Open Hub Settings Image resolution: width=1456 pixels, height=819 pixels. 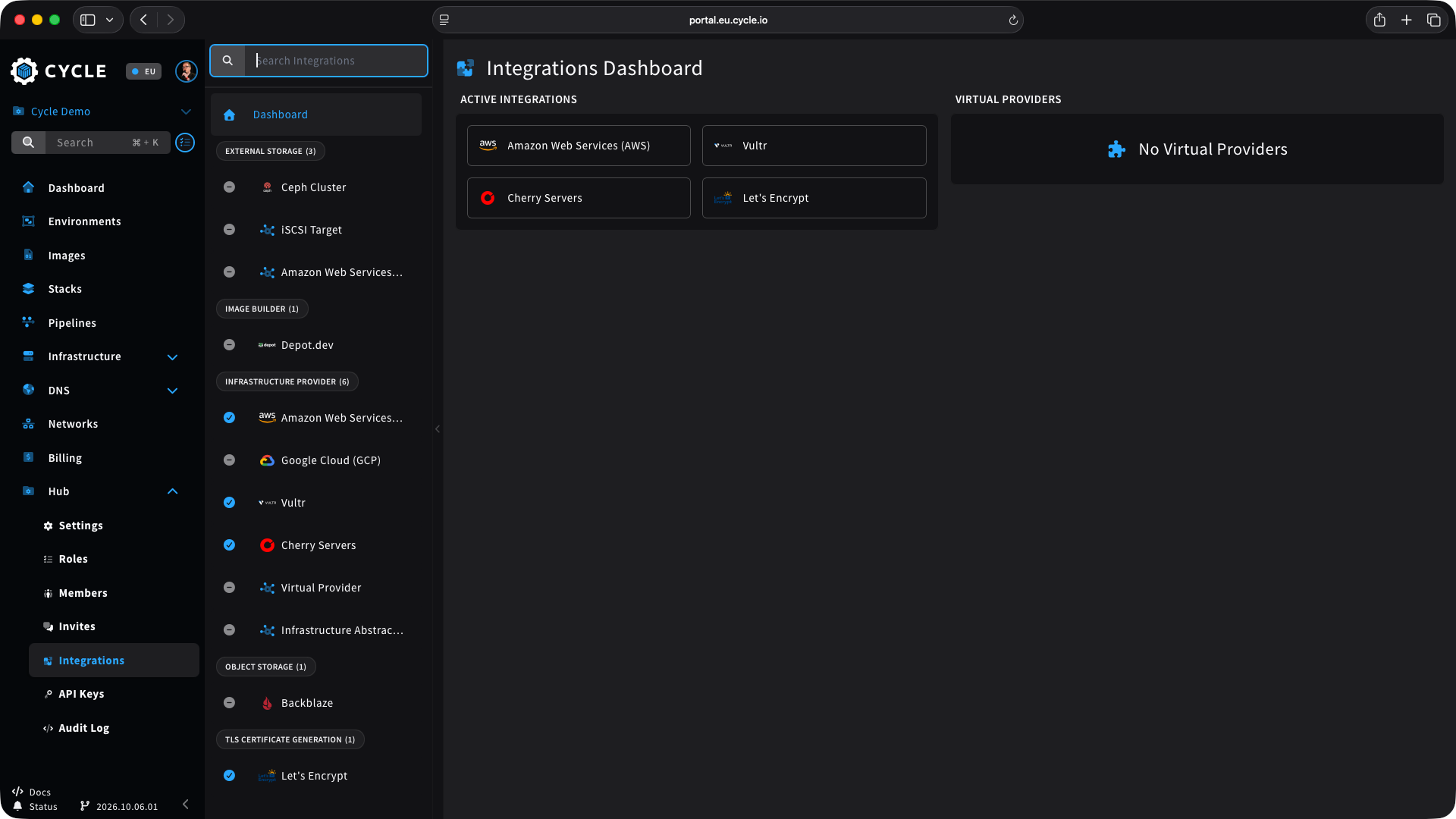(x=80, y=526)
